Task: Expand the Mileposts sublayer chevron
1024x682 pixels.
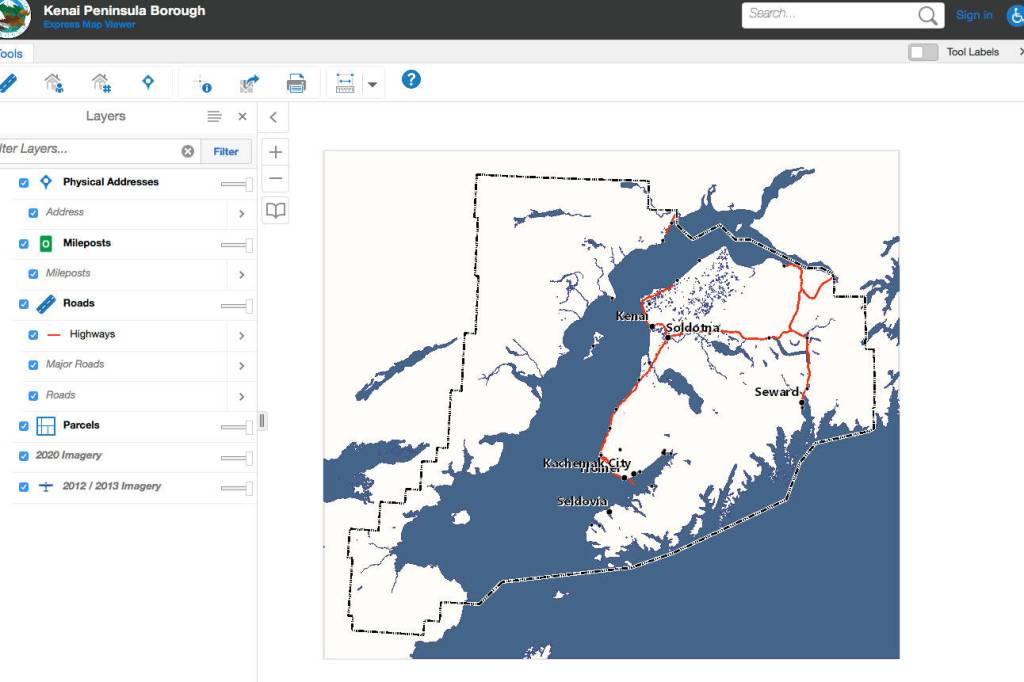Action: (242, 274)
